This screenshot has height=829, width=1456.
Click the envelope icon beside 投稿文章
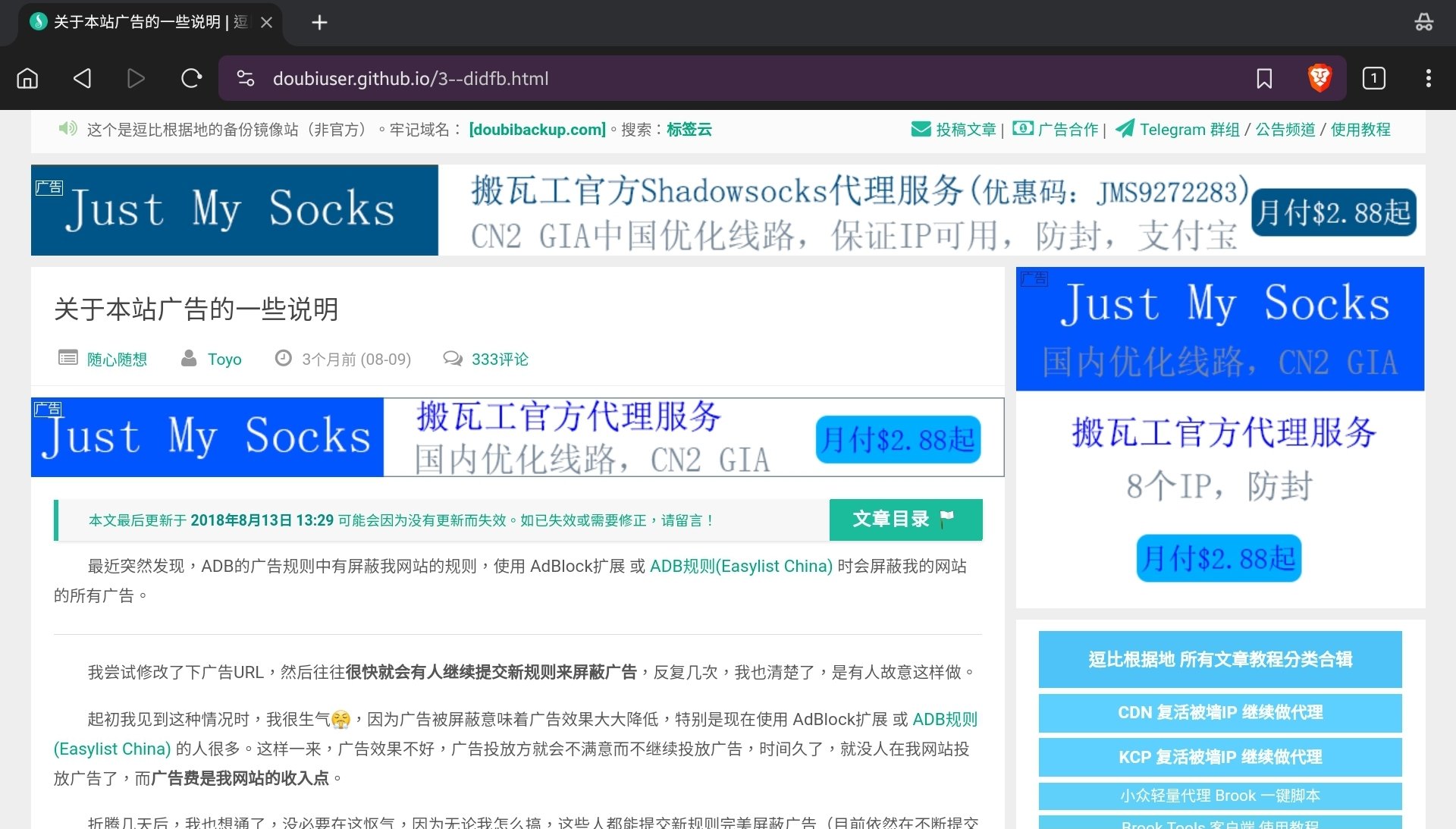point(920,128)
